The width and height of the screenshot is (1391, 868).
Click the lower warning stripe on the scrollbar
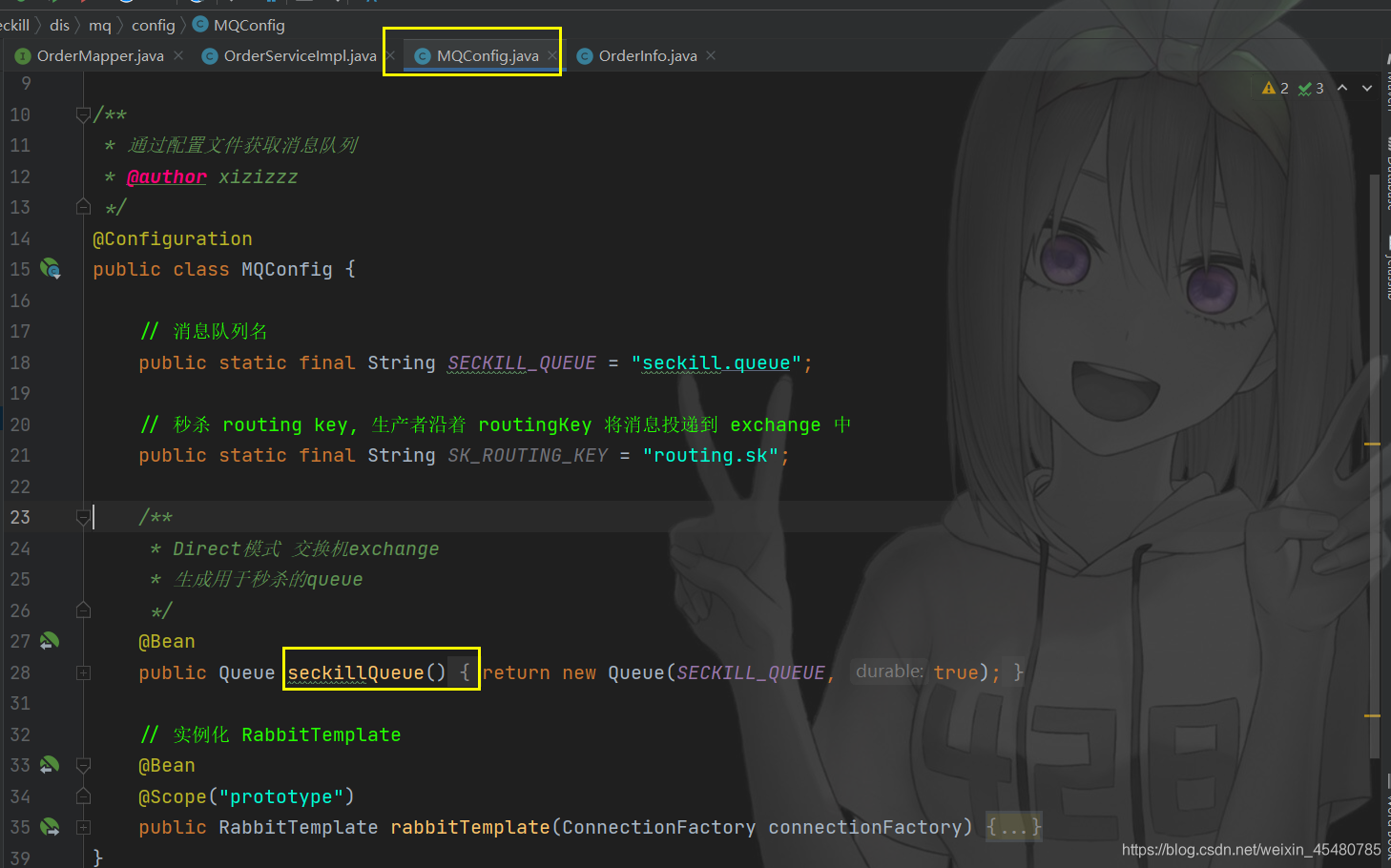pyautogui.click(x=1373, y=715)
